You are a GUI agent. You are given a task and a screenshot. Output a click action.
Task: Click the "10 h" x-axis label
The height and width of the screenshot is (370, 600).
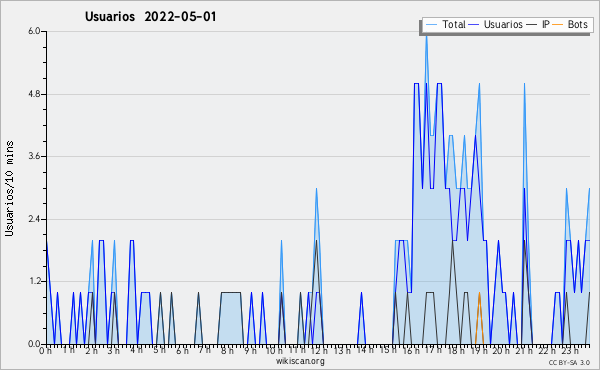(x=274, y=350)
